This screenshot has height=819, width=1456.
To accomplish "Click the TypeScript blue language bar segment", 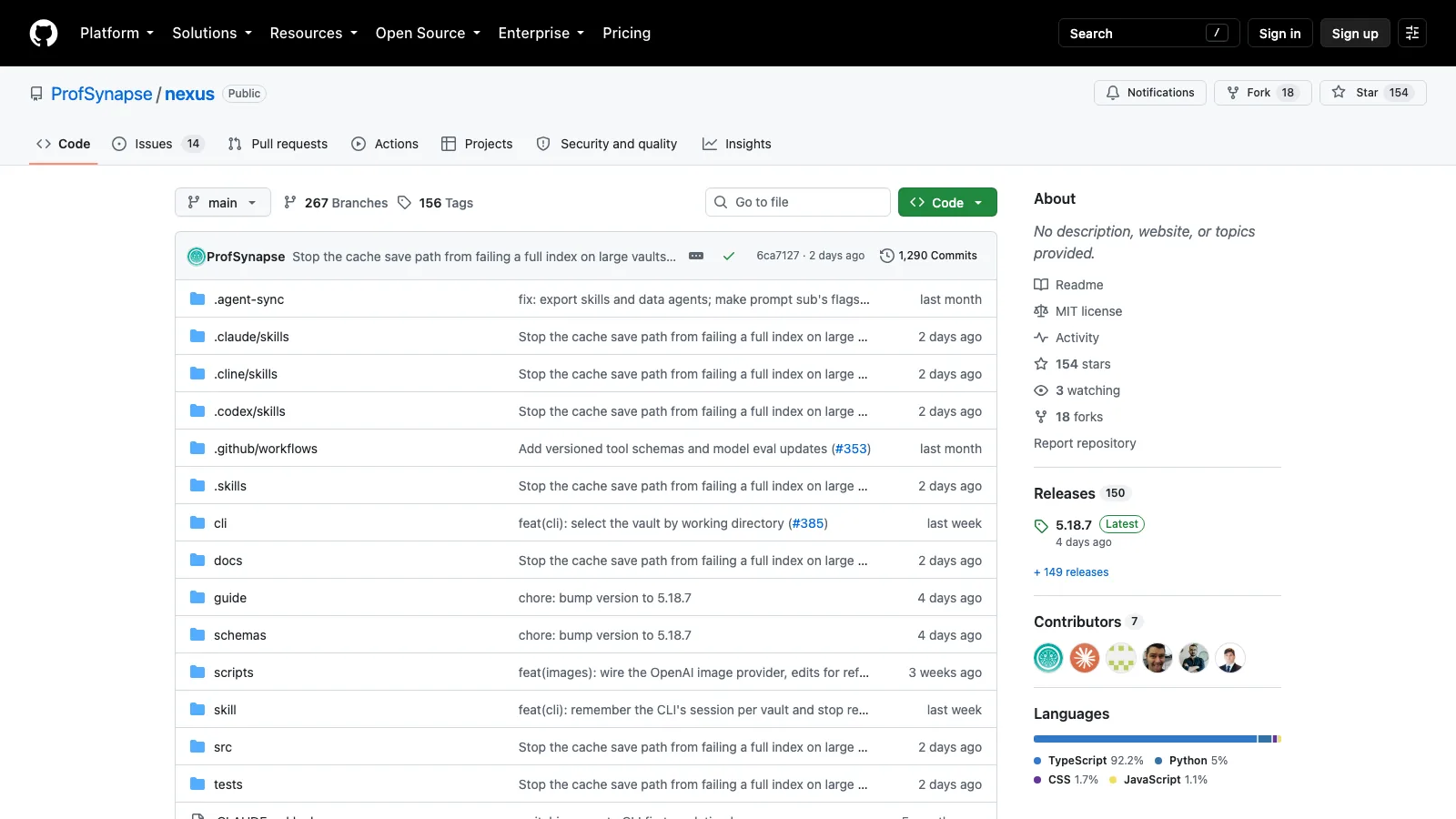I will [x=1145, y=739].
